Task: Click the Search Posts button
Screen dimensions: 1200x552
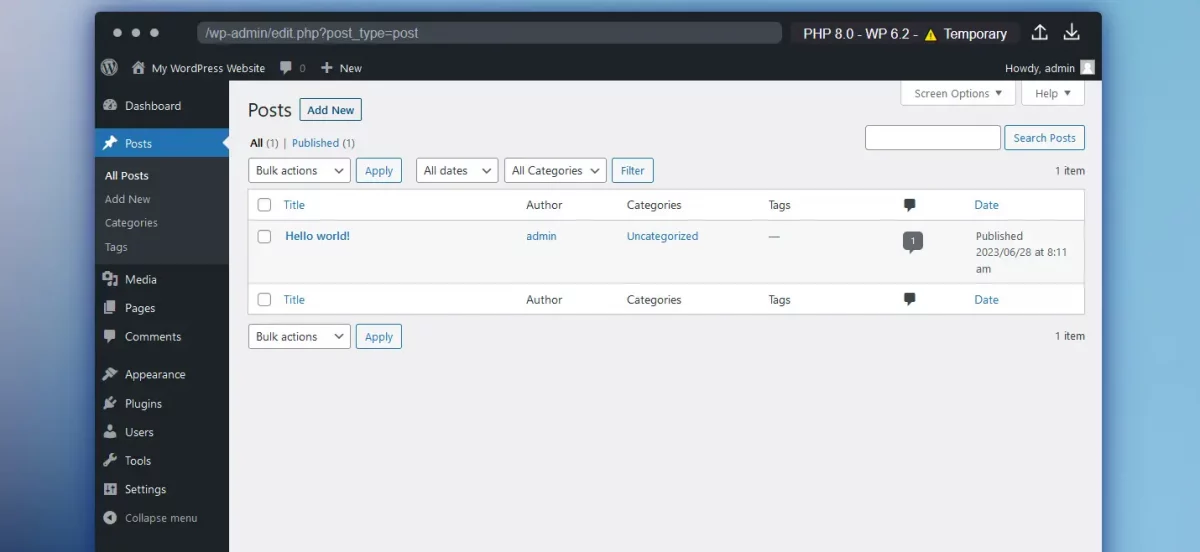Action: [1044, 138]
